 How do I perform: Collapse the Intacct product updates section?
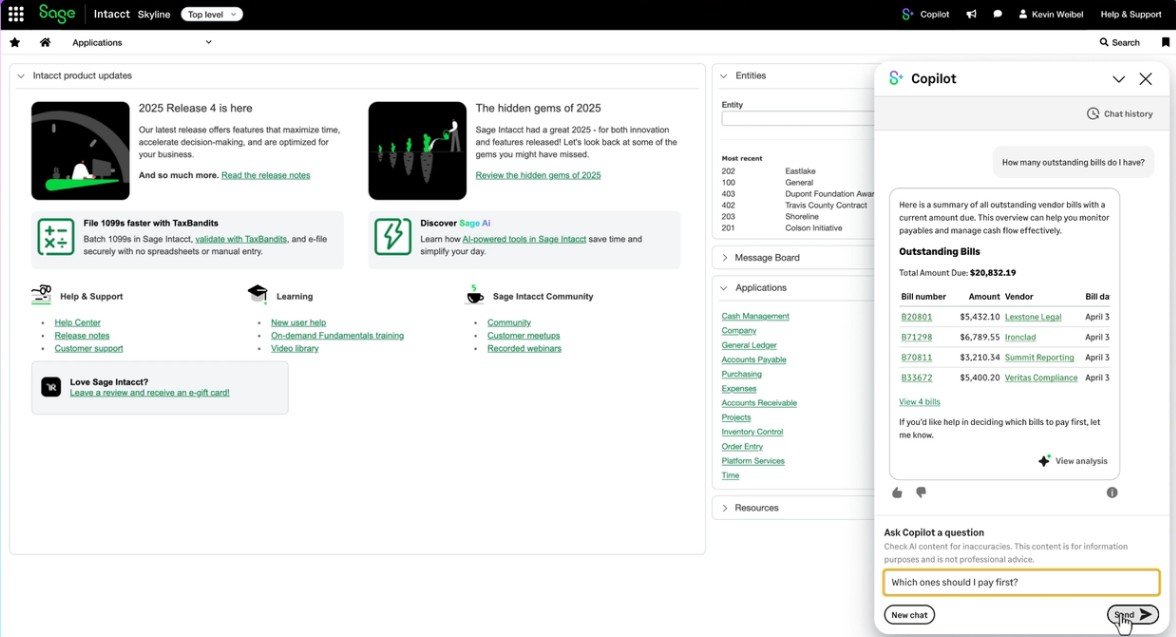21,76
